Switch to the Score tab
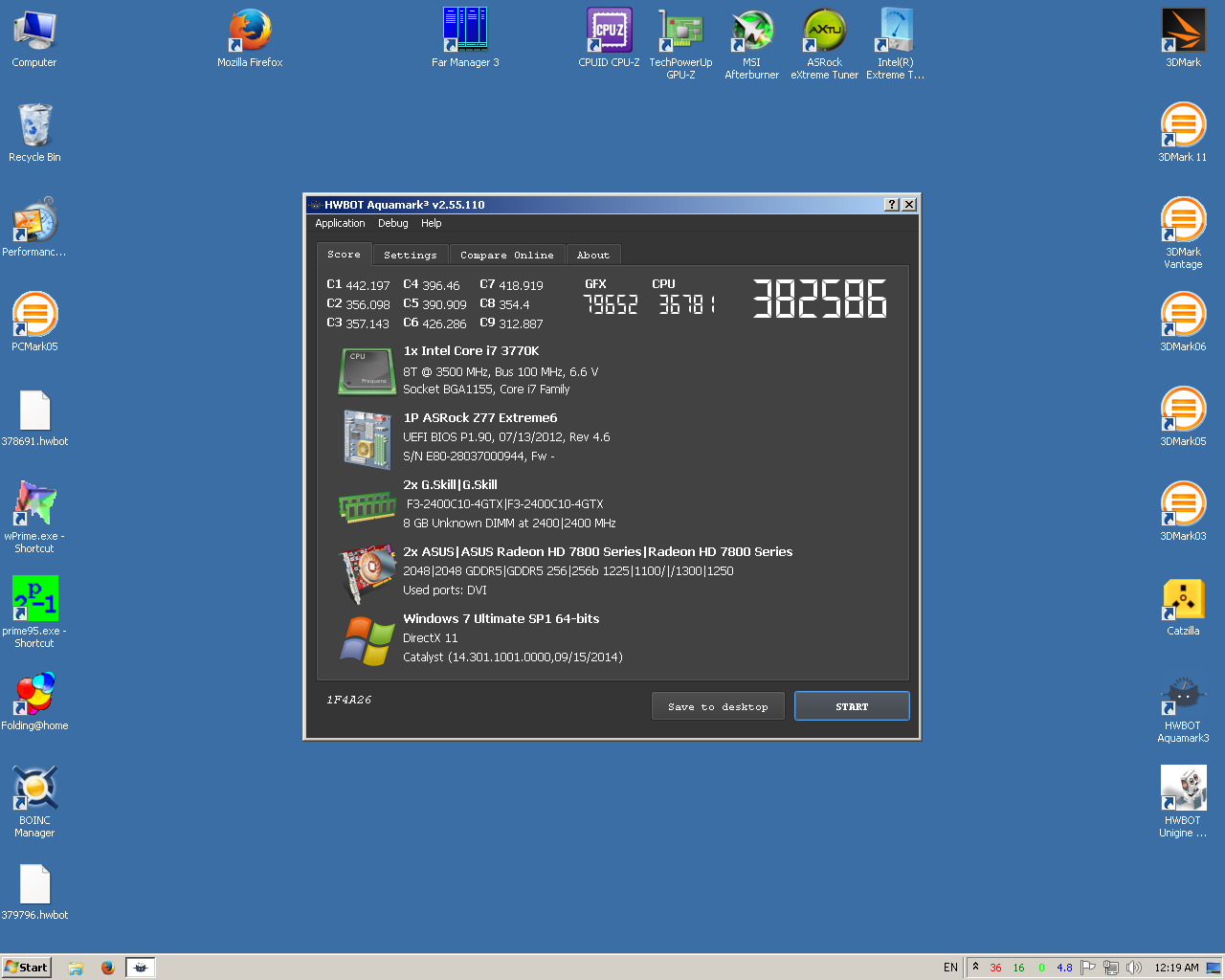The image size is (1225, 980). [344, 254]
